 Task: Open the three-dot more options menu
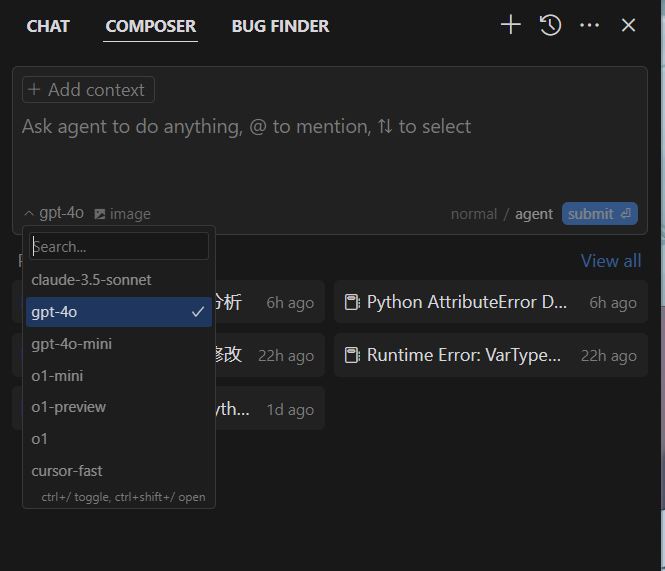(x=590, y=25)
